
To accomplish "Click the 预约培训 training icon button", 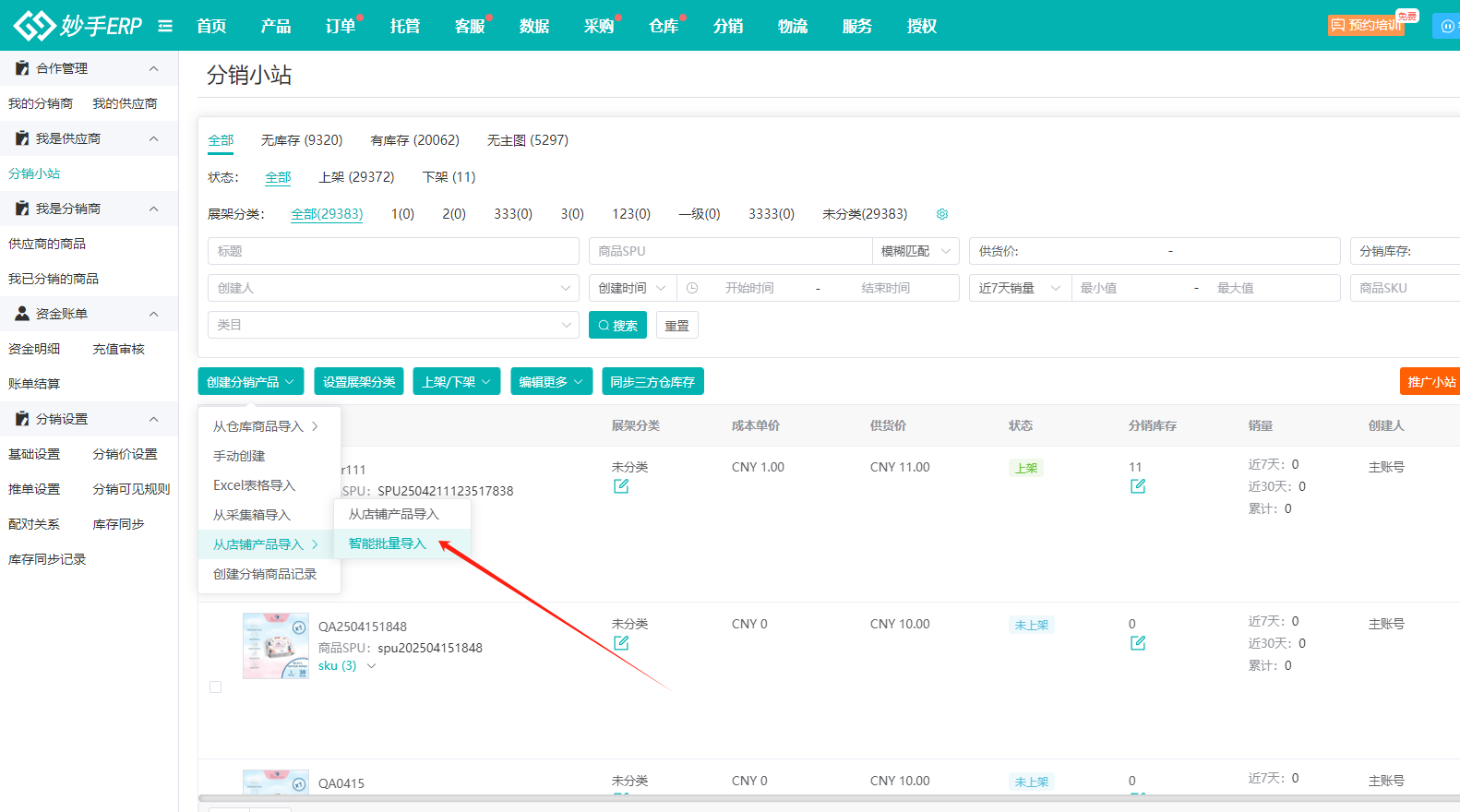I will 1366,25.
